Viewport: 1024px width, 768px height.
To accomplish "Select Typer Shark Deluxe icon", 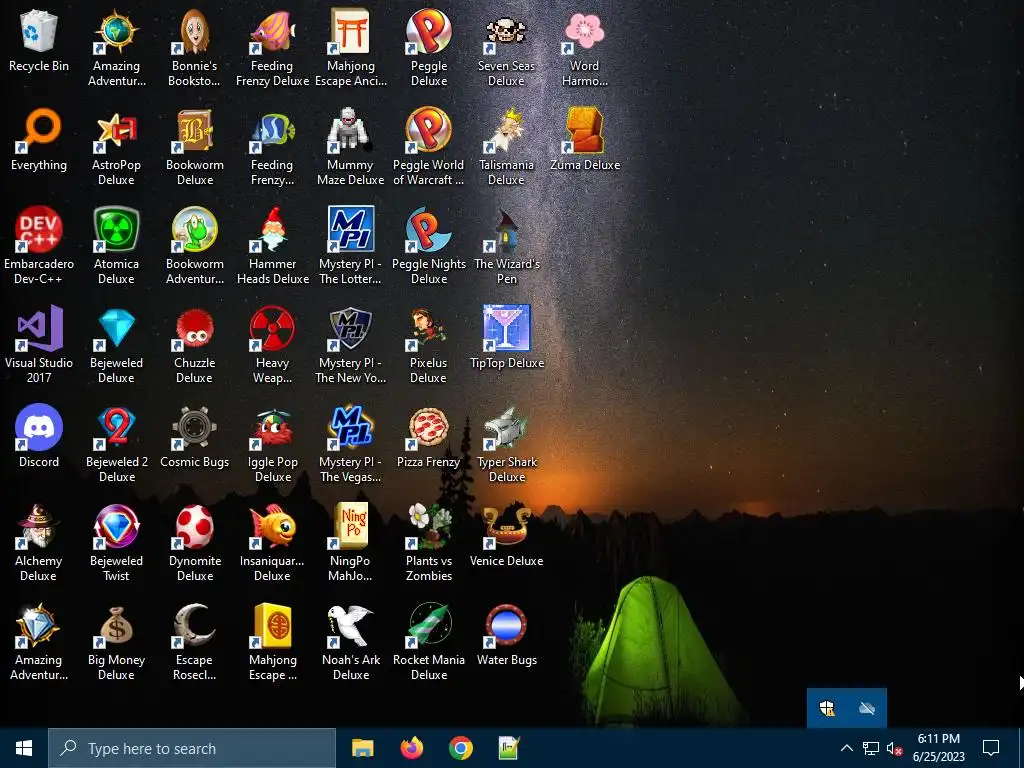I will (x=506, y=427).
